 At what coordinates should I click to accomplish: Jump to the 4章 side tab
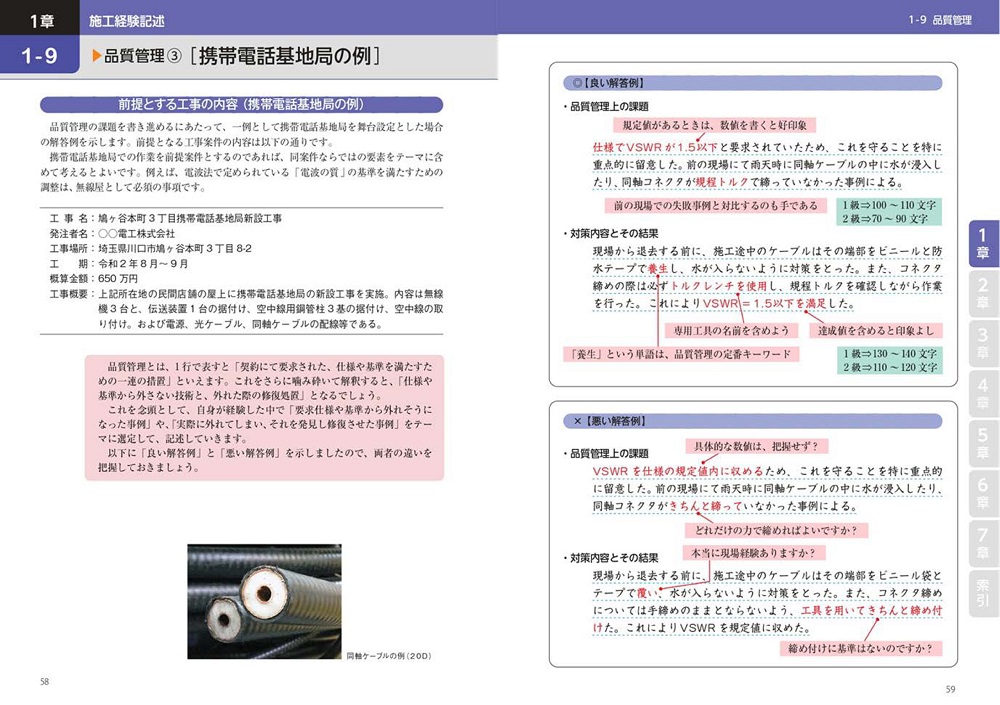982,394
